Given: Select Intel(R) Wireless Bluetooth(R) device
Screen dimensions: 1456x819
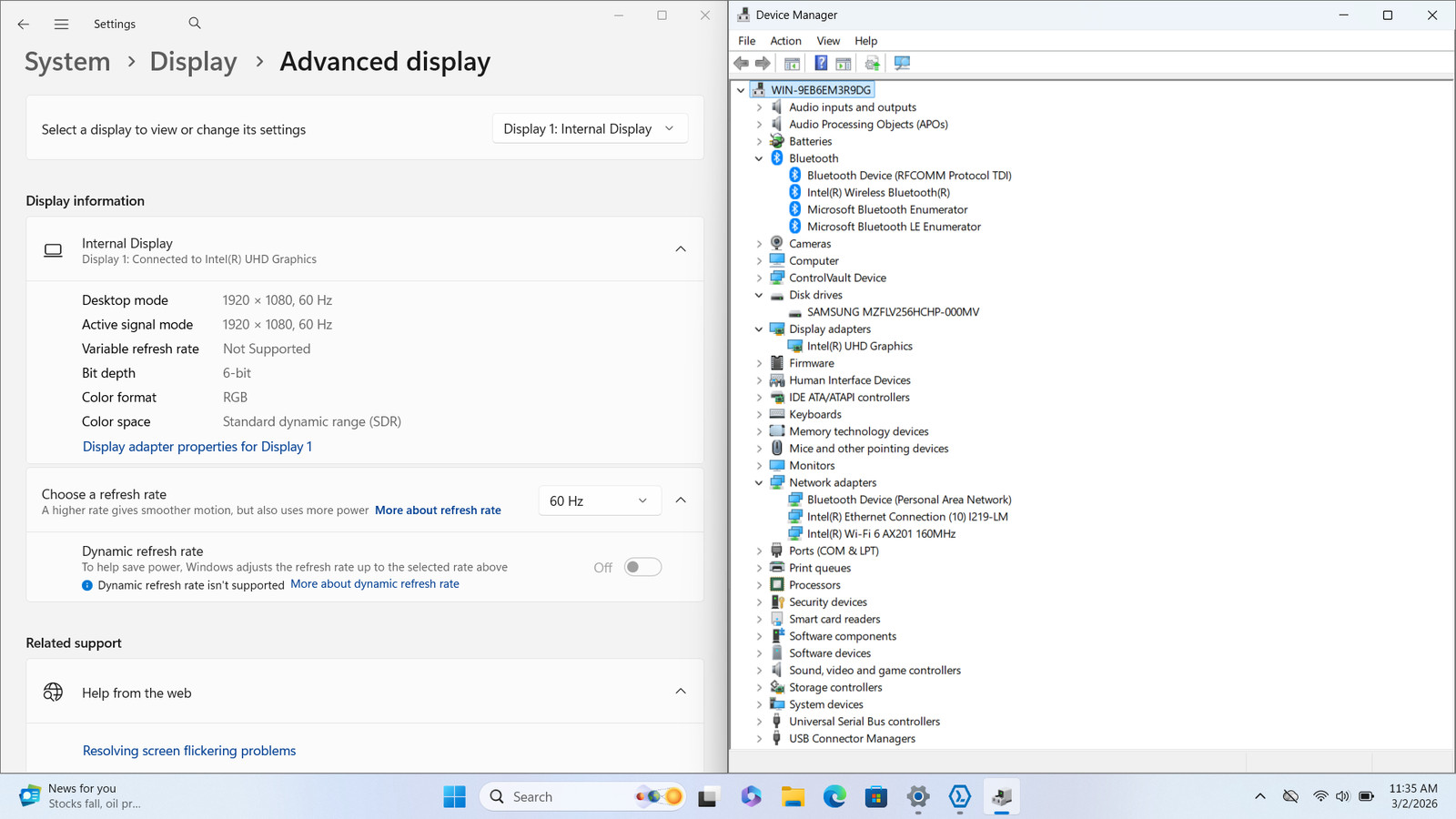Looking at the screenshot, I should [878, 193].
